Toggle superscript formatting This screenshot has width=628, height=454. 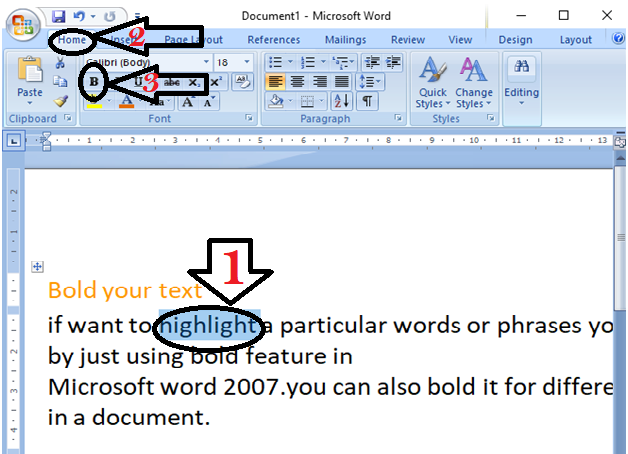coord(216,82)
